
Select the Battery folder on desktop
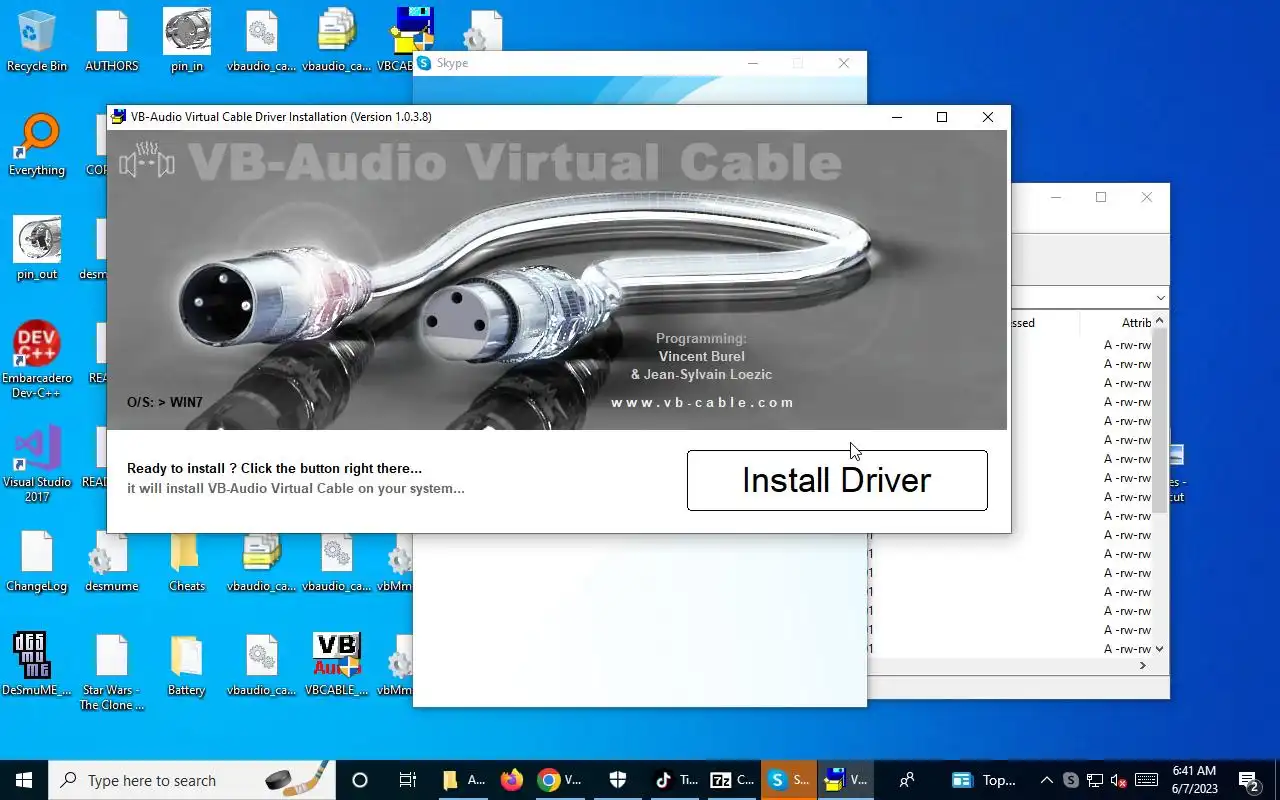coord(187,666)
